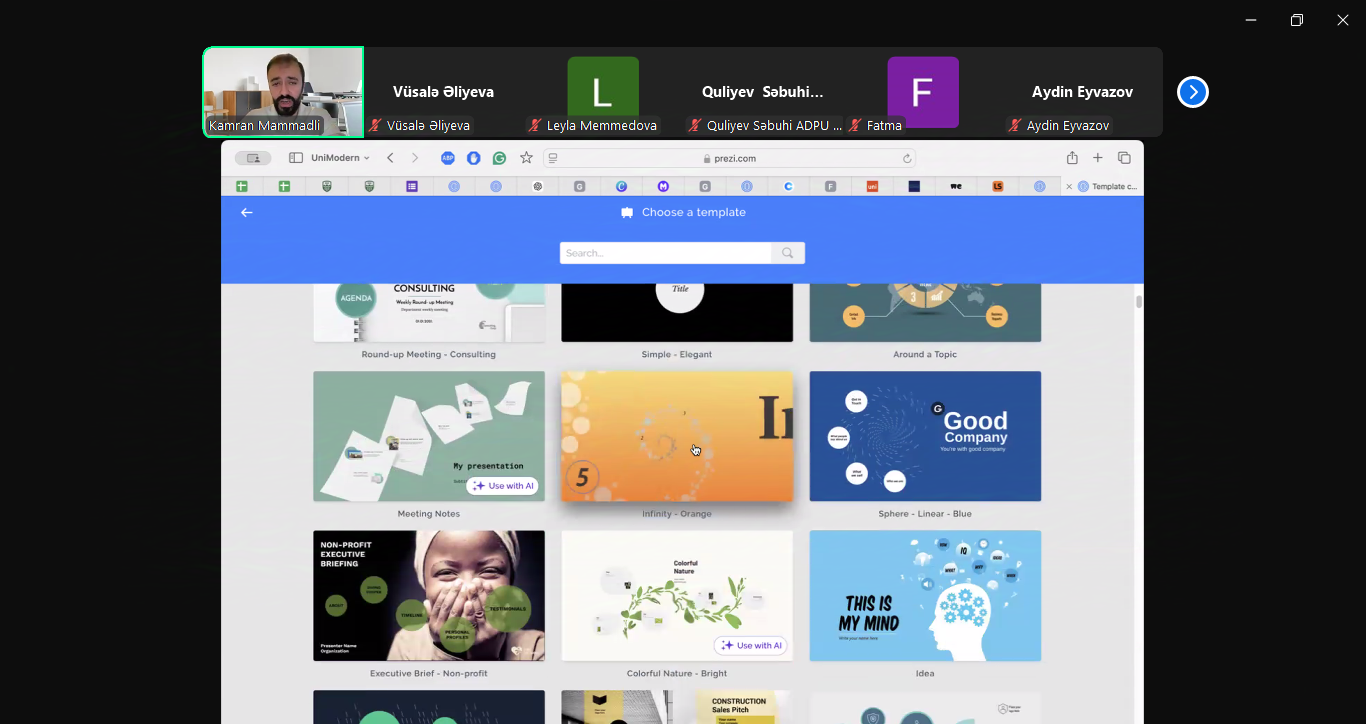
Task: Click the Idea template label
Action: coord(925,673)
